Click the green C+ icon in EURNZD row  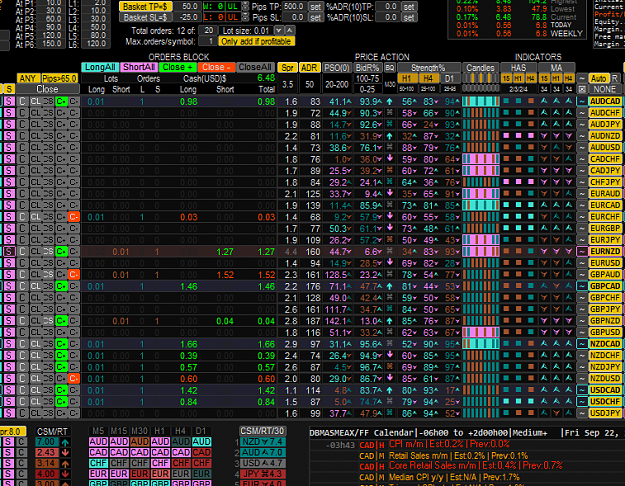point(61,252)
